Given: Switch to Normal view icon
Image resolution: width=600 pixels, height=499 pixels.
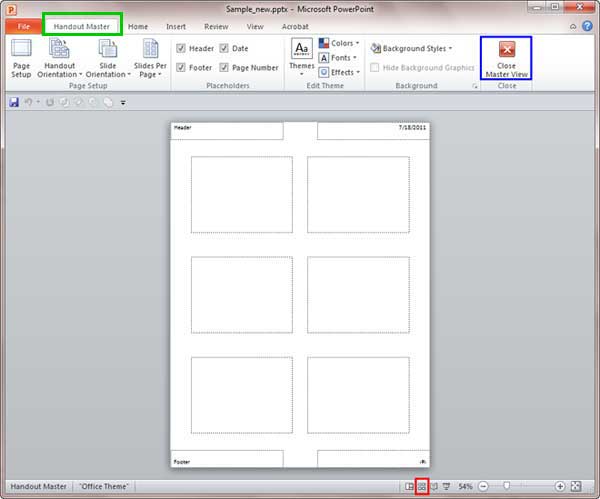Looking at the screenshot, I should click(x=409, y=486).
